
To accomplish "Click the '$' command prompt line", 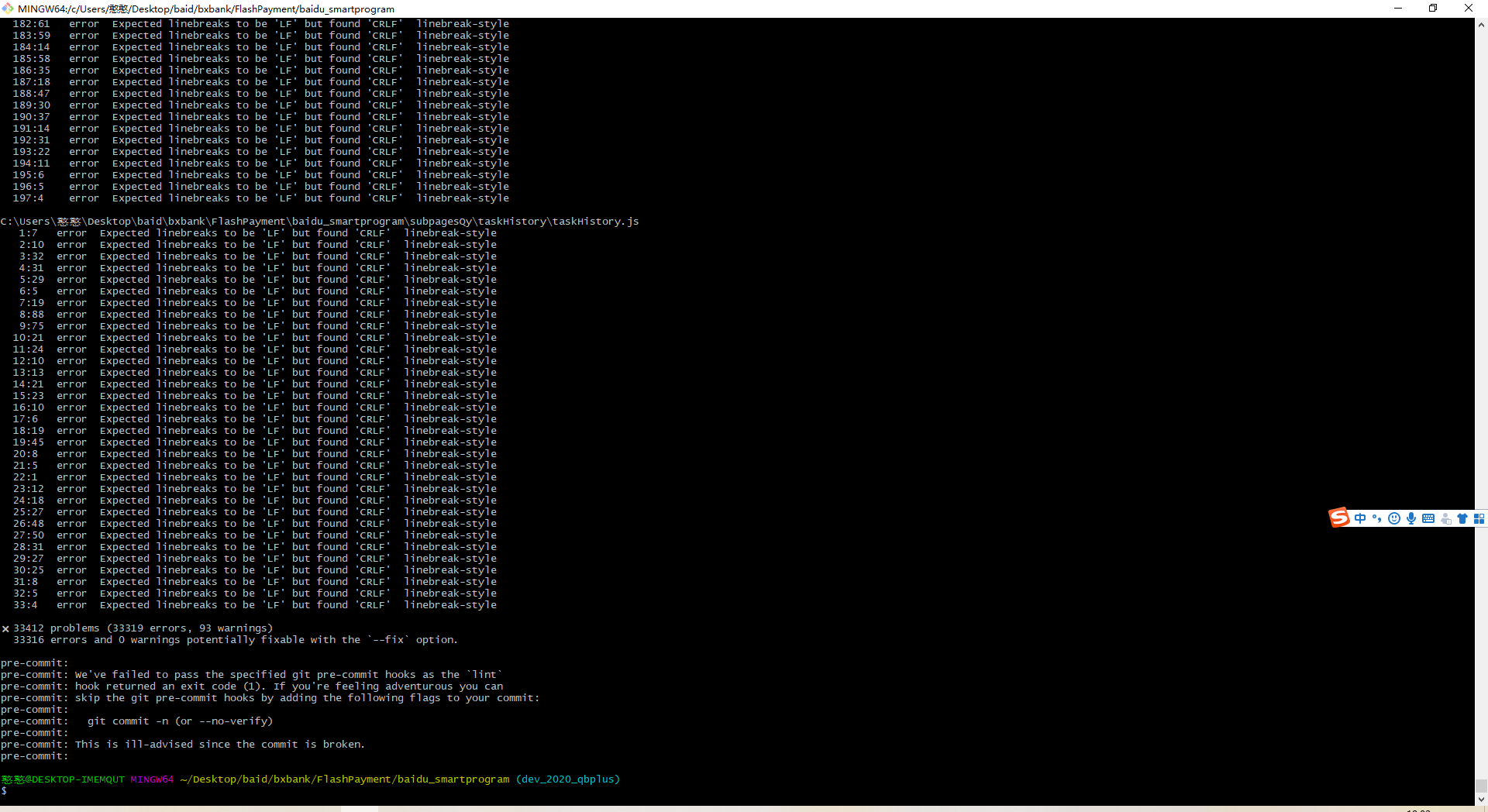I will [4, 791].
